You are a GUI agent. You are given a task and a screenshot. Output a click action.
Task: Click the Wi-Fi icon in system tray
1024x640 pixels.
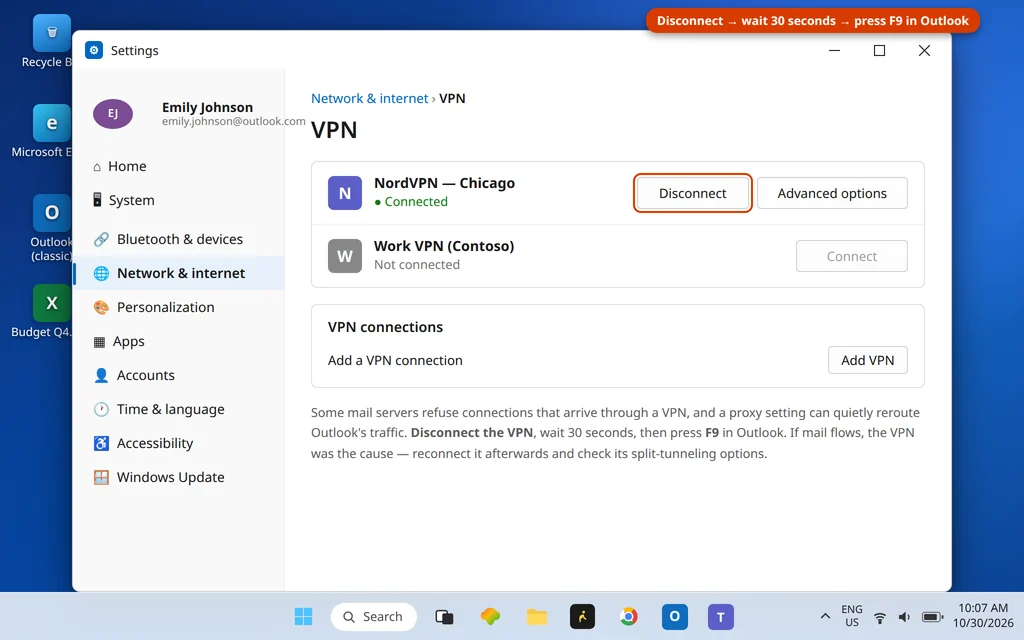[x=880, y=617]
